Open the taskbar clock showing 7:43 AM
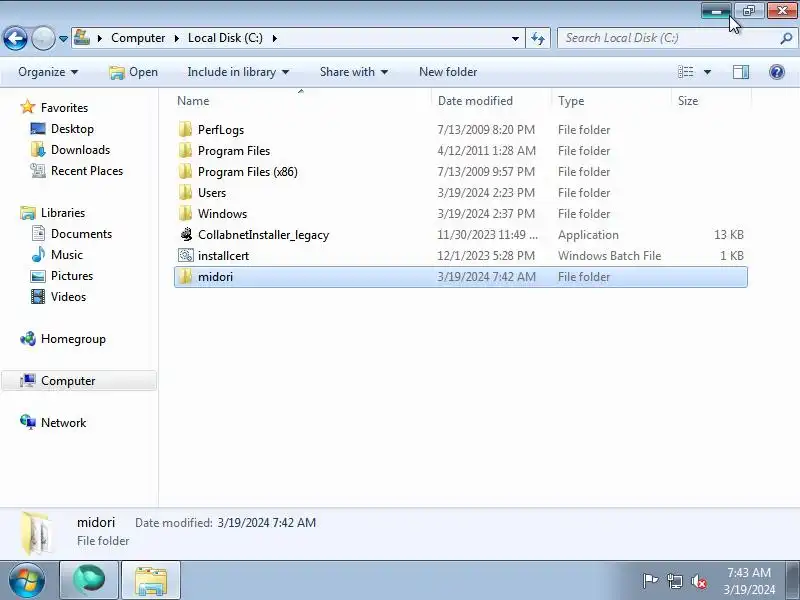Image resolution: width=800 pixels, height=600 pixels. [x=748, y=581]
